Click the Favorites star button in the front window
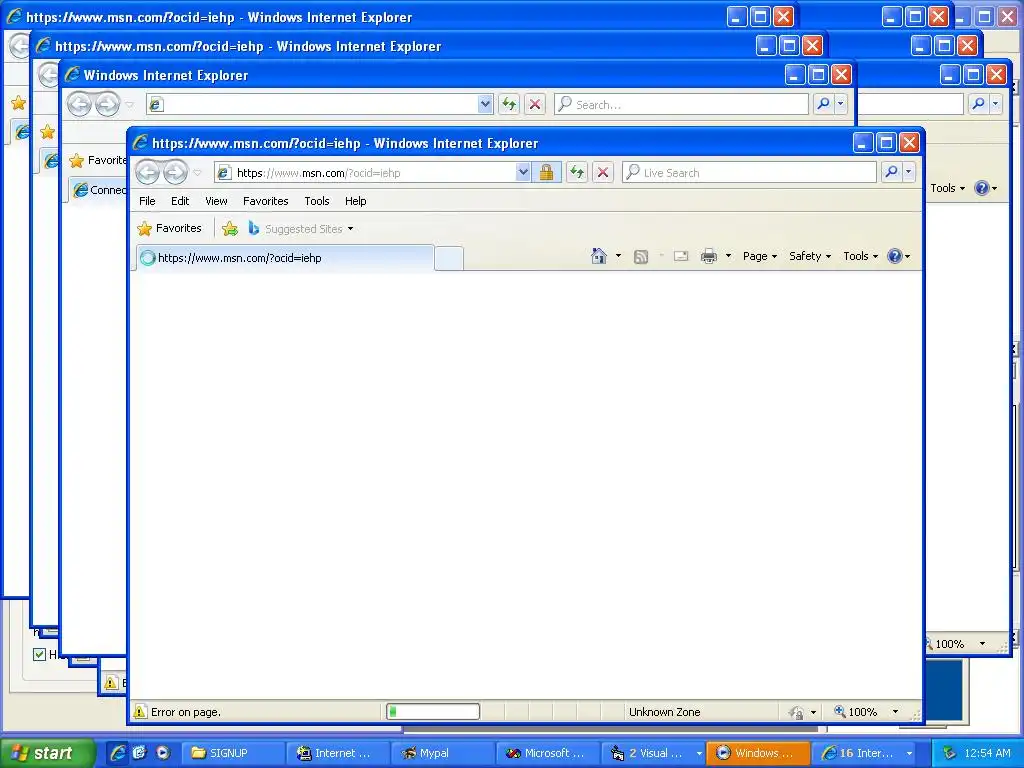 [170, 229]
